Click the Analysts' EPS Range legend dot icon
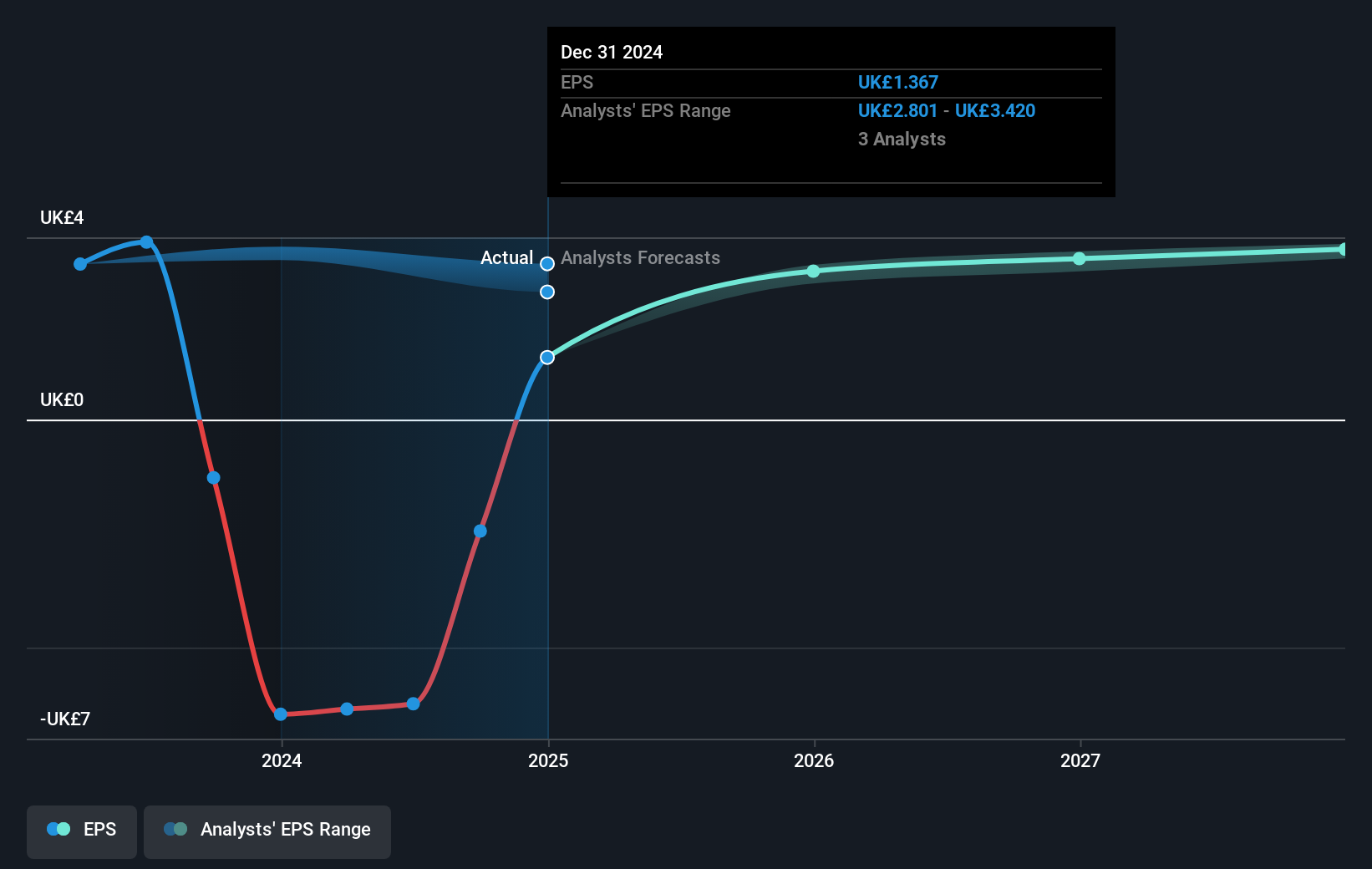Screen dimensions: 1372x869 176,829
